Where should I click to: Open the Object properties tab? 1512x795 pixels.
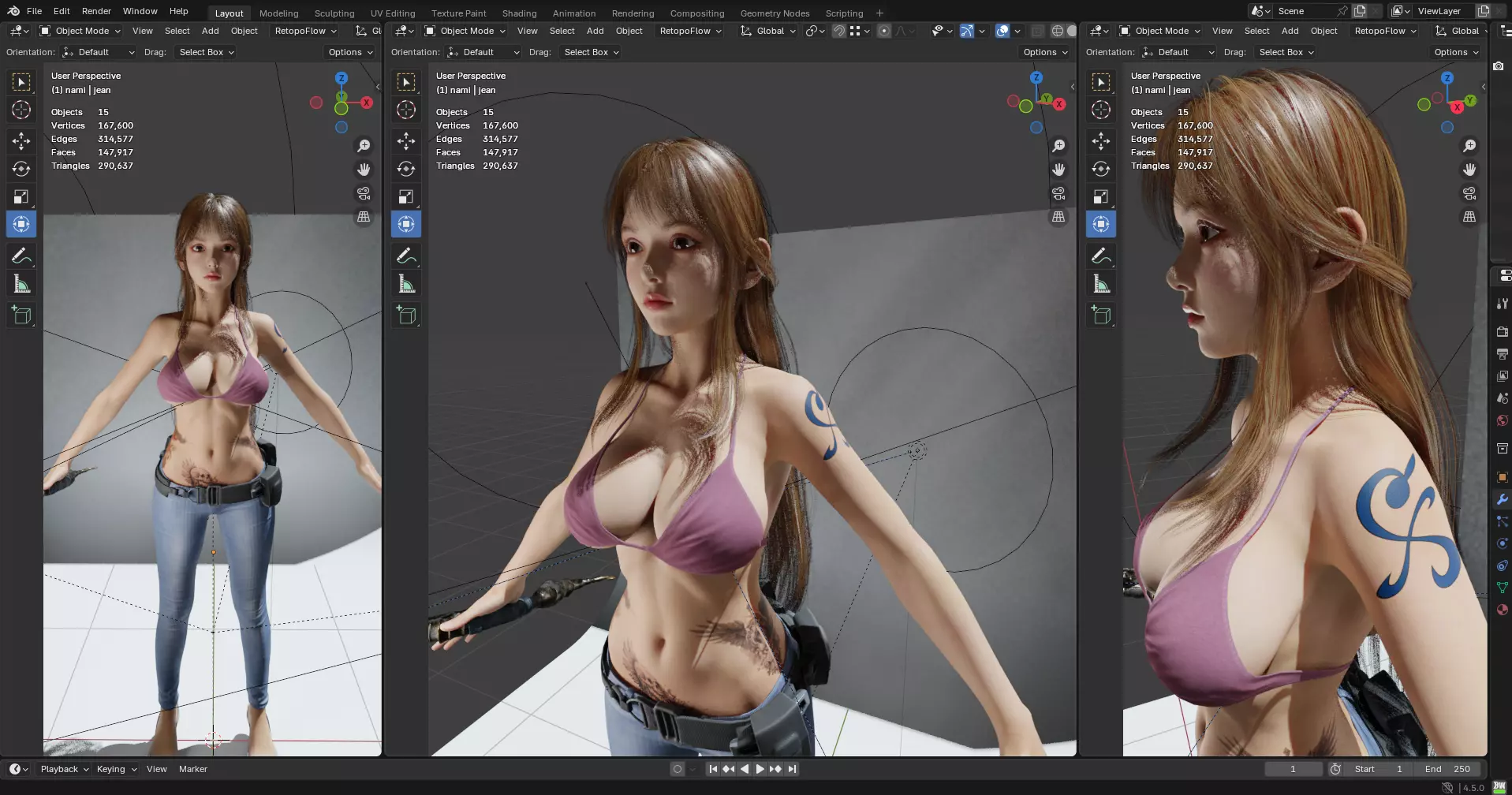(1502, 477)
